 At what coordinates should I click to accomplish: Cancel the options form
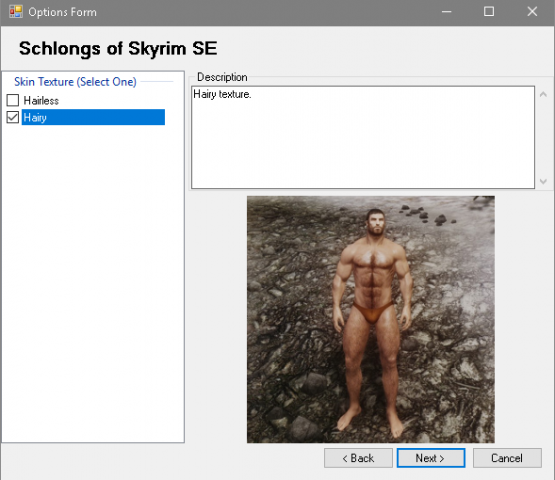tap(507, 458)
